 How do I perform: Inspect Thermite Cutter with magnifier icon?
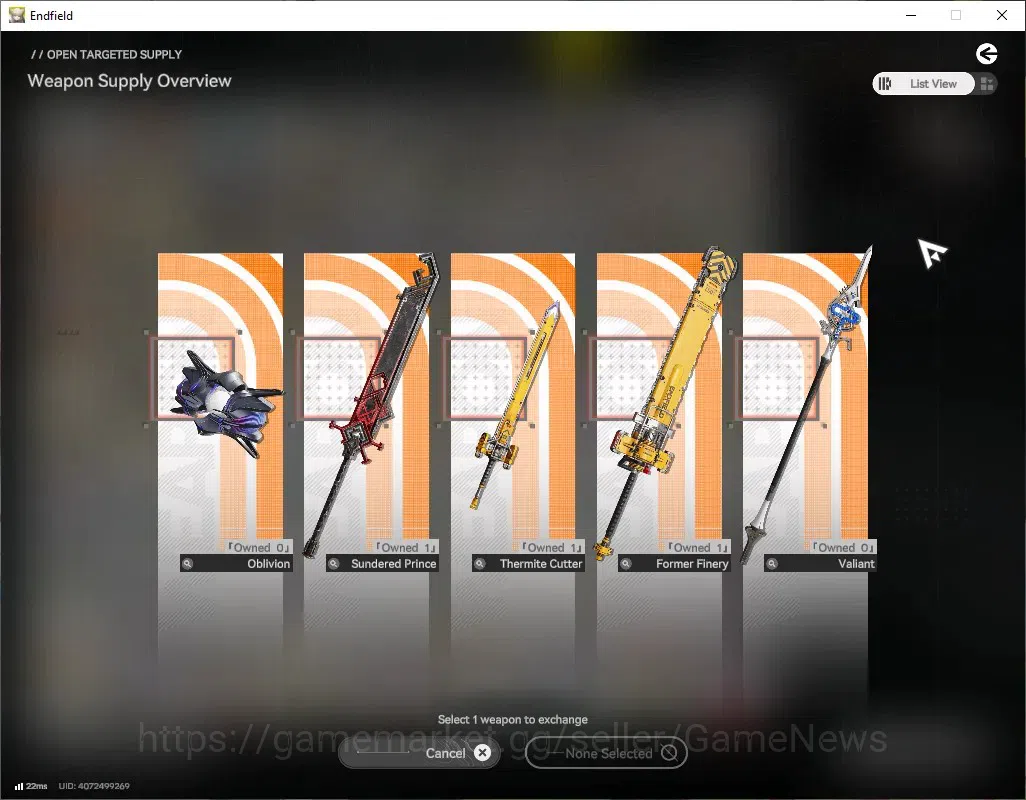coord(480,563)
